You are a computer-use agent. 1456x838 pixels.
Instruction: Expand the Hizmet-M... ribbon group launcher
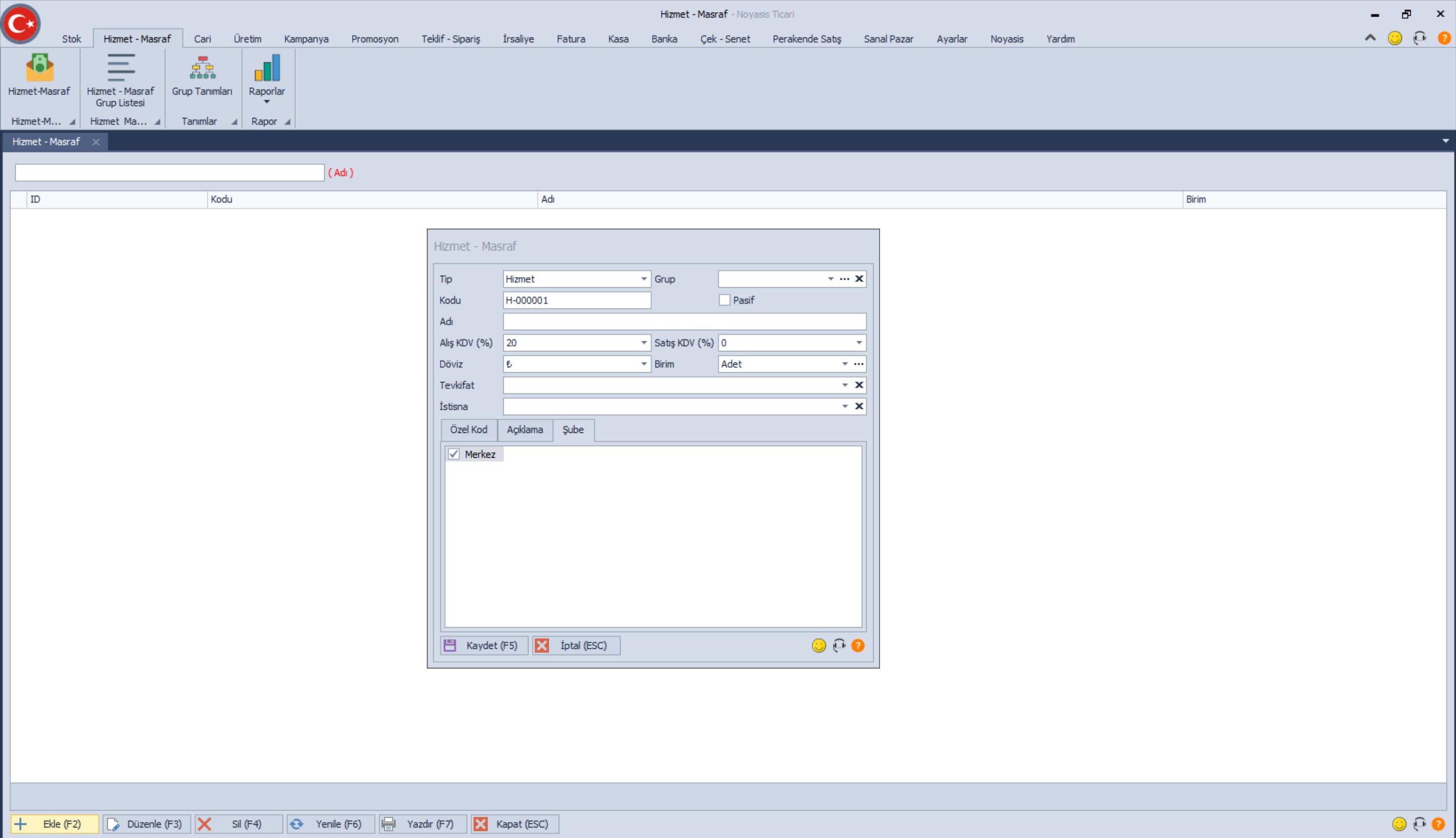click(x=72, y=121)
